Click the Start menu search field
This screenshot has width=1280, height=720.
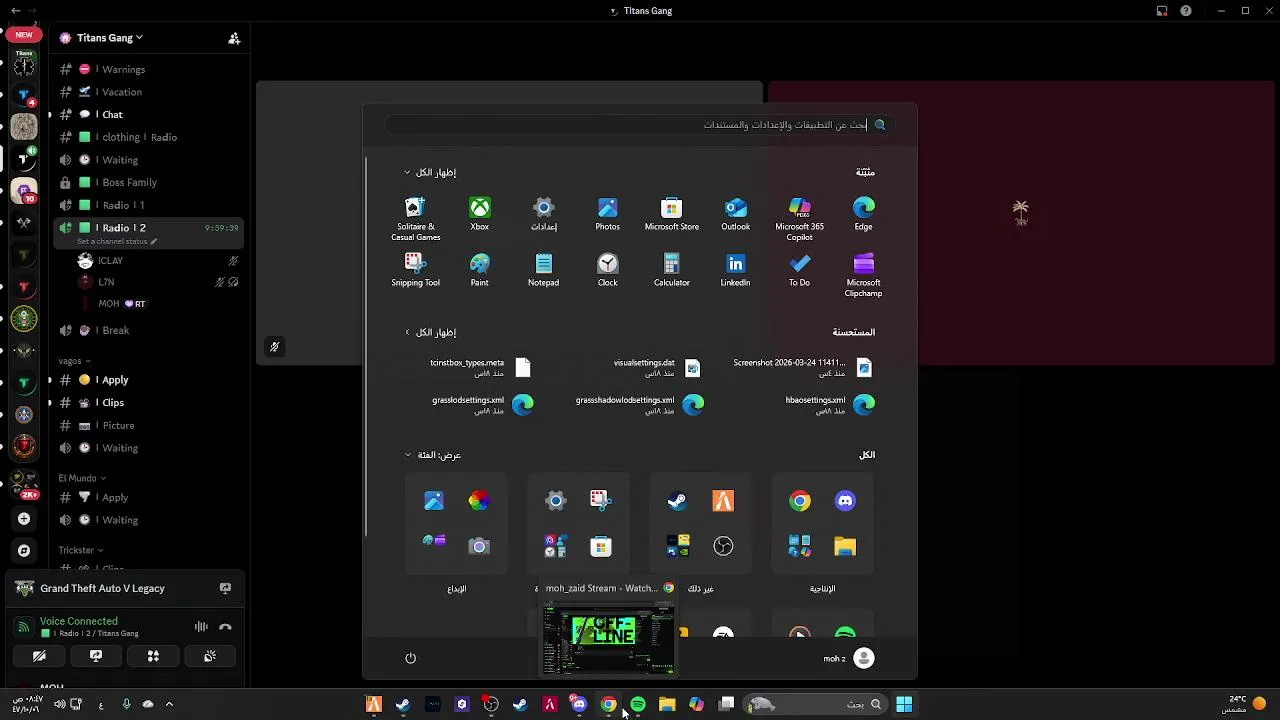pyautogui.click(x=640, y=125)
